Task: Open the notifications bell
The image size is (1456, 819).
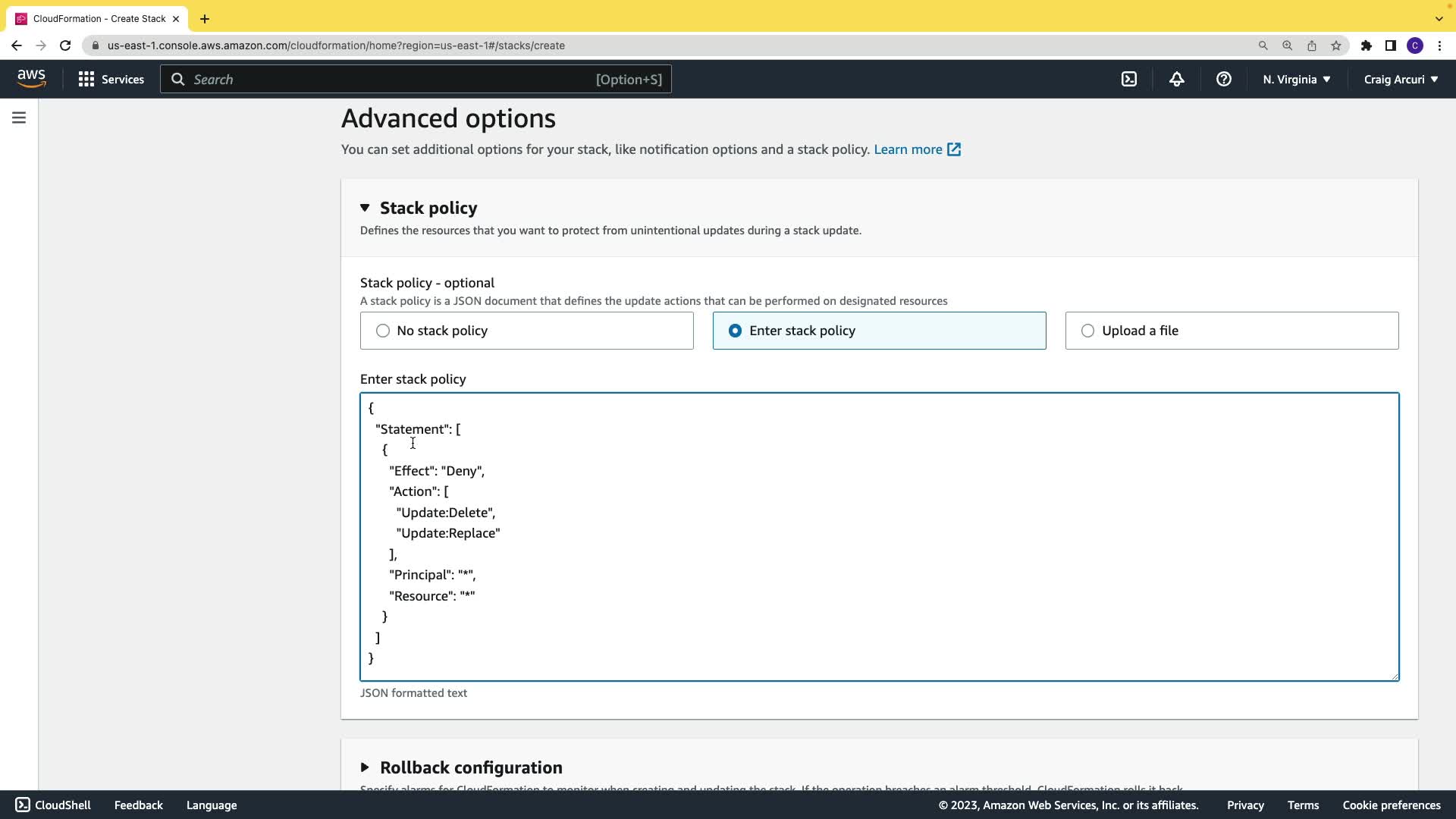Action: [x=1176, y=79]
